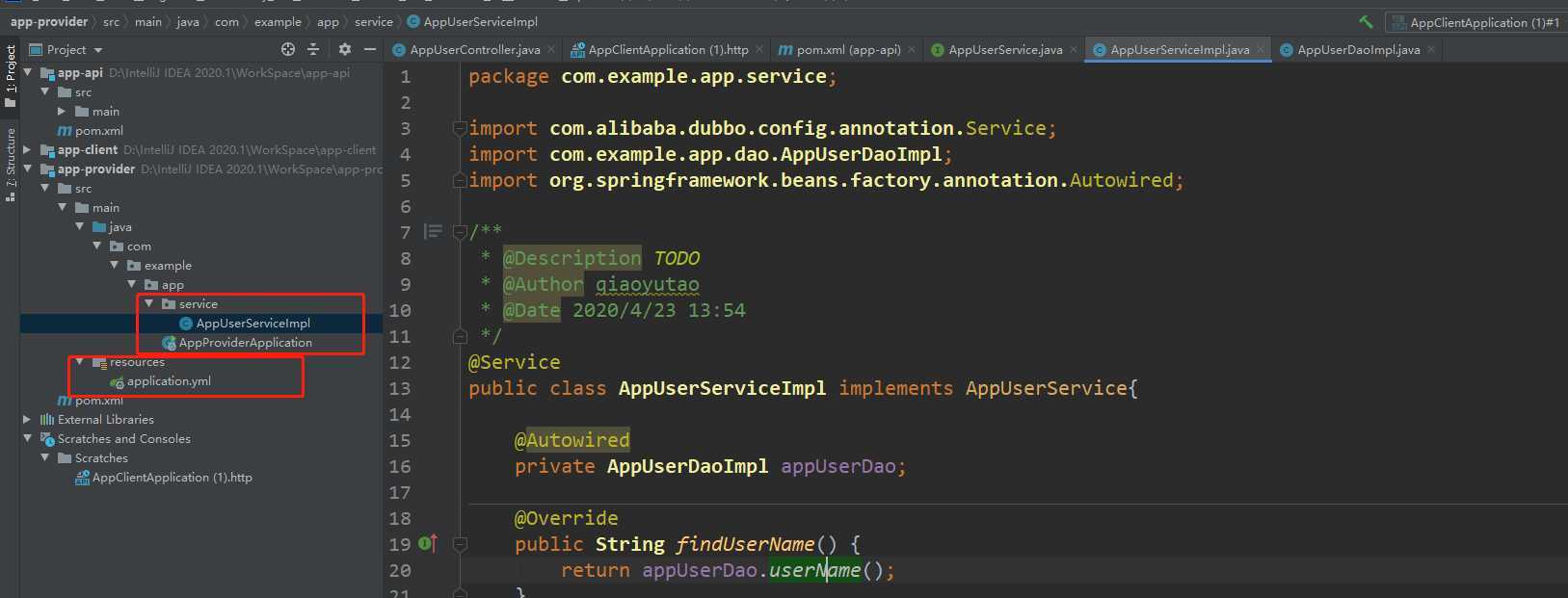The image size is (1568, 598).
Task: Click the src breadcrumb segment
Action: (x=112, y=22)
